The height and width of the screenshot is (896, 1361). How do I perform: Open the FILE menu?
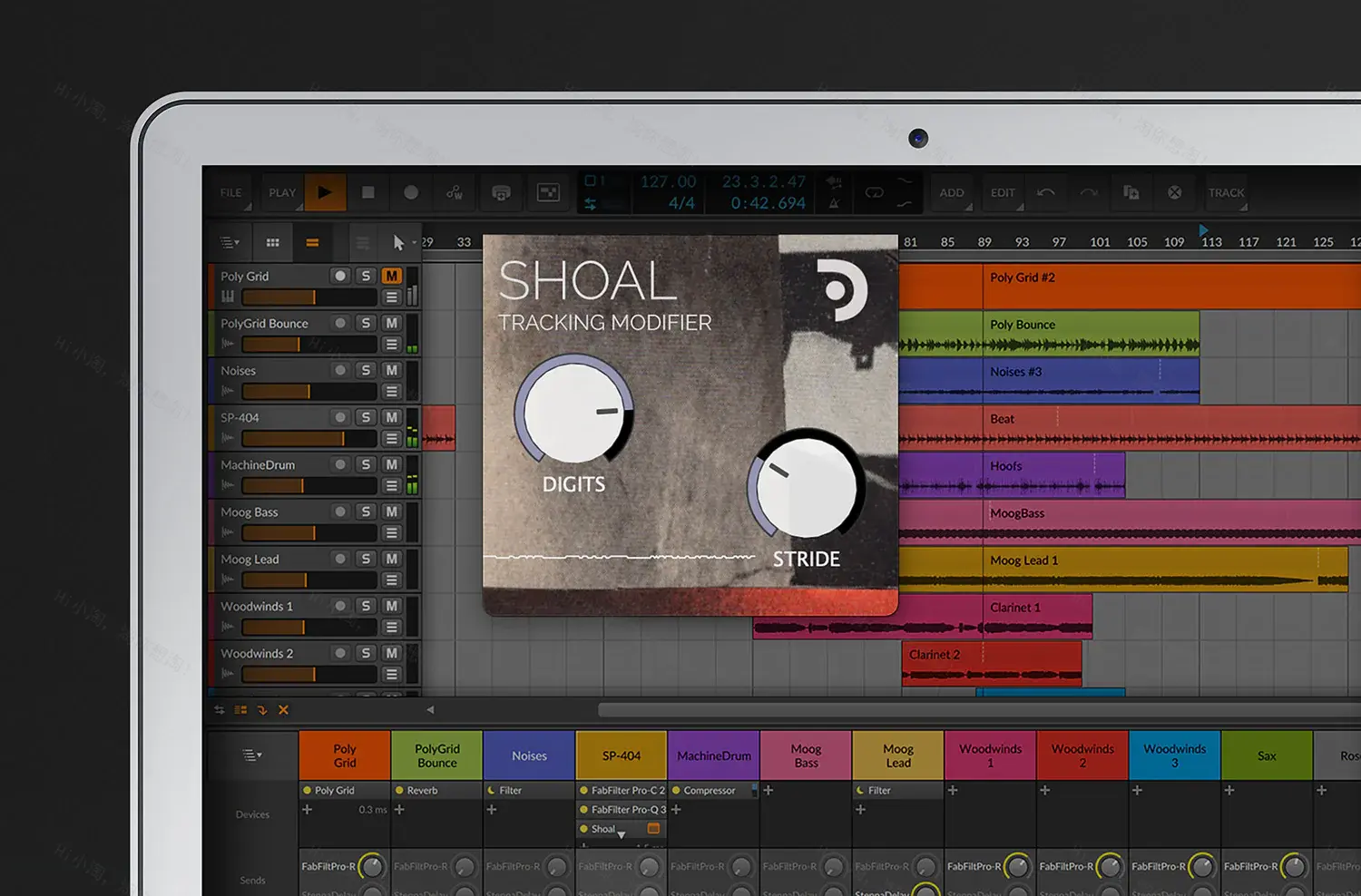(x=230, y=192)
